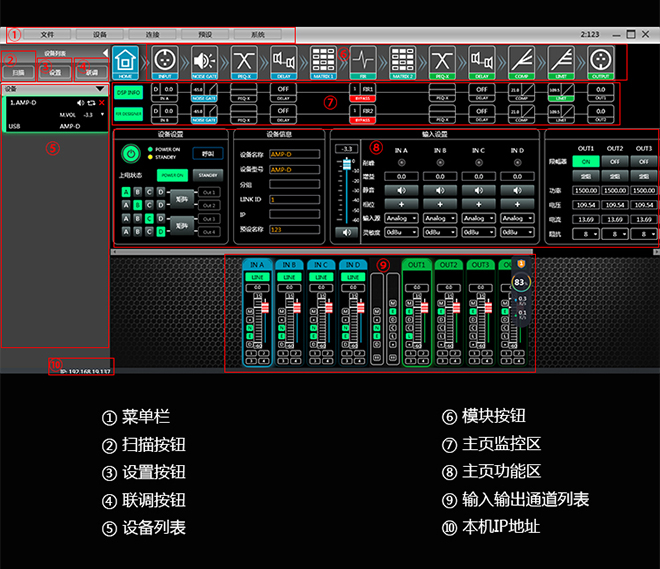Click the HOME module icon
Image resolution: width=660 pixels, height=569 pixels.
tap(126, 61)
